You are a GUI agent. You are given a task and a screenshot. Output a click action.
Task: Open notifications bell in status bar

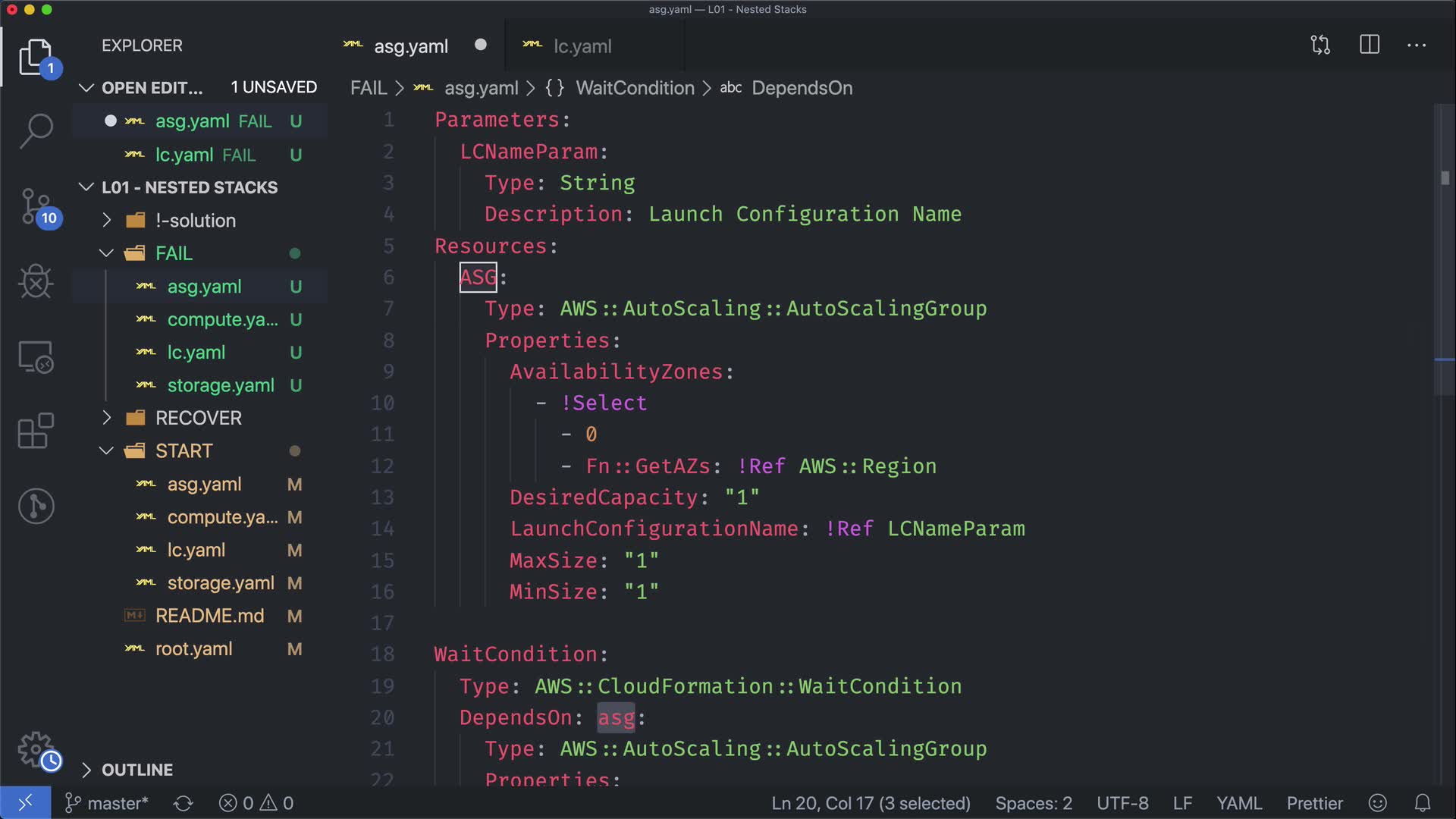click(1423, 803)
